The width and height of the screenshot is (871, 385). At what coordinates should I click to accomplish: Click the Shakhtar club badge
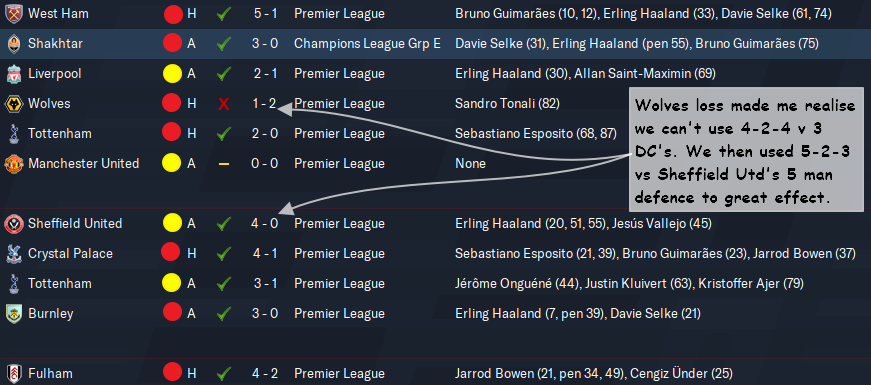coord(13,43)
